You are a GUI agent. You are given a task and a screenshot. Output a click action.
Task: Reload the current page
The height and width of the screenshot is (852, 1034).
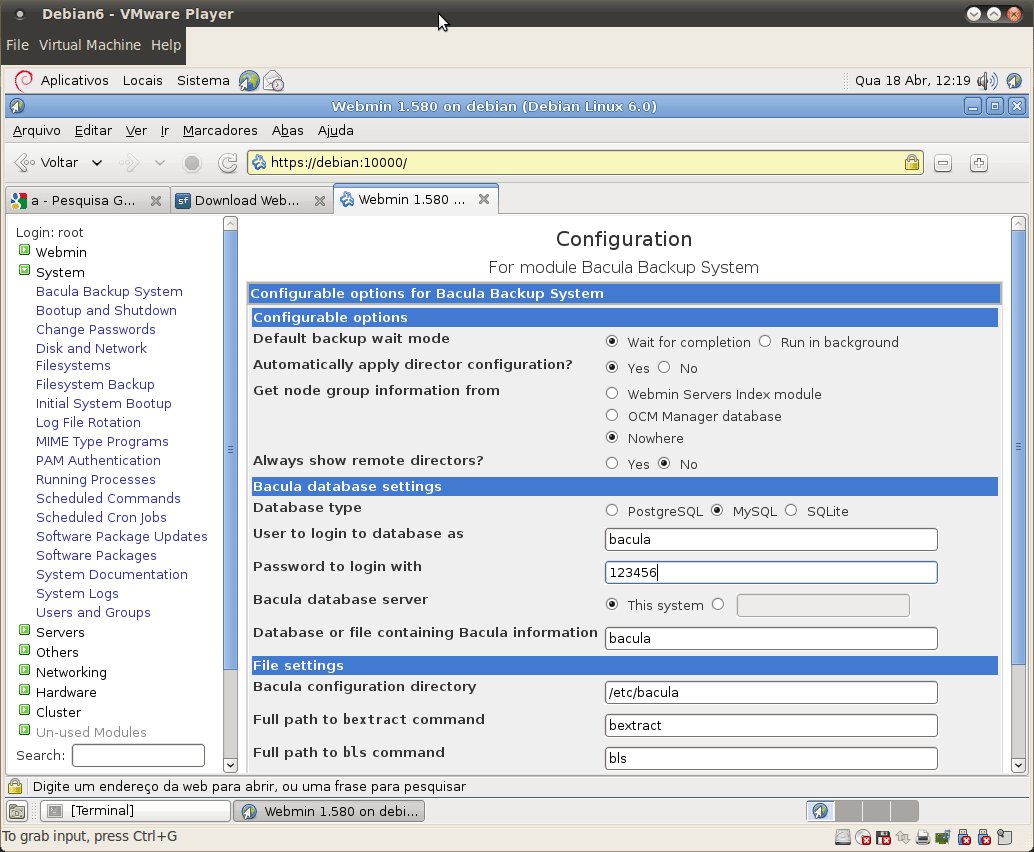pyautogui.click(x=228, y=163)
